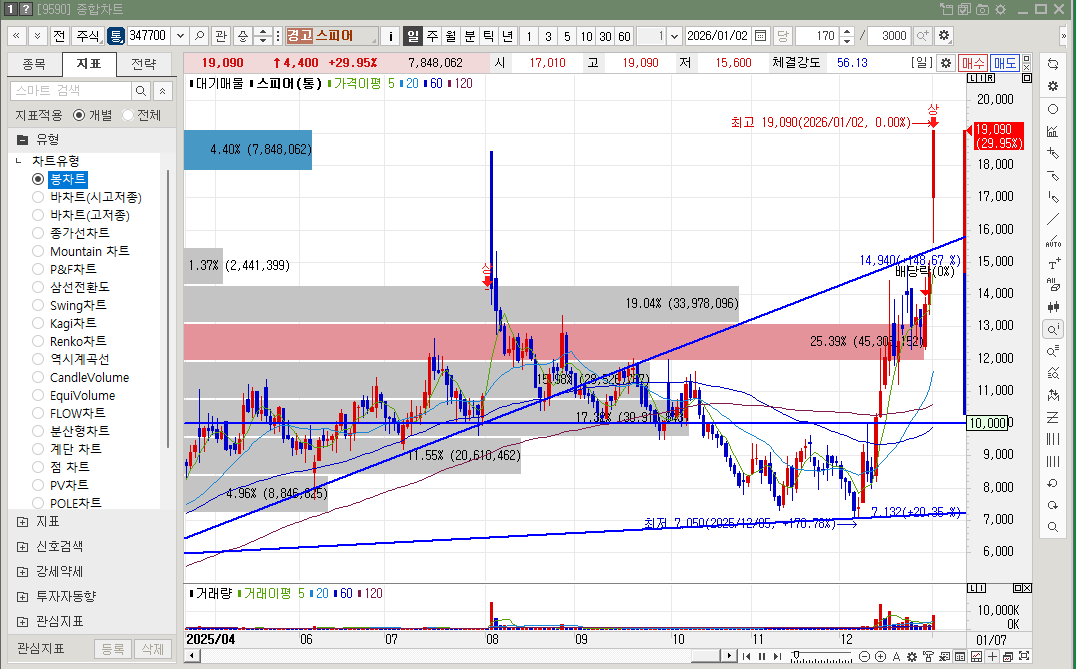Select the 틱 tick period button

pos(488,36)
